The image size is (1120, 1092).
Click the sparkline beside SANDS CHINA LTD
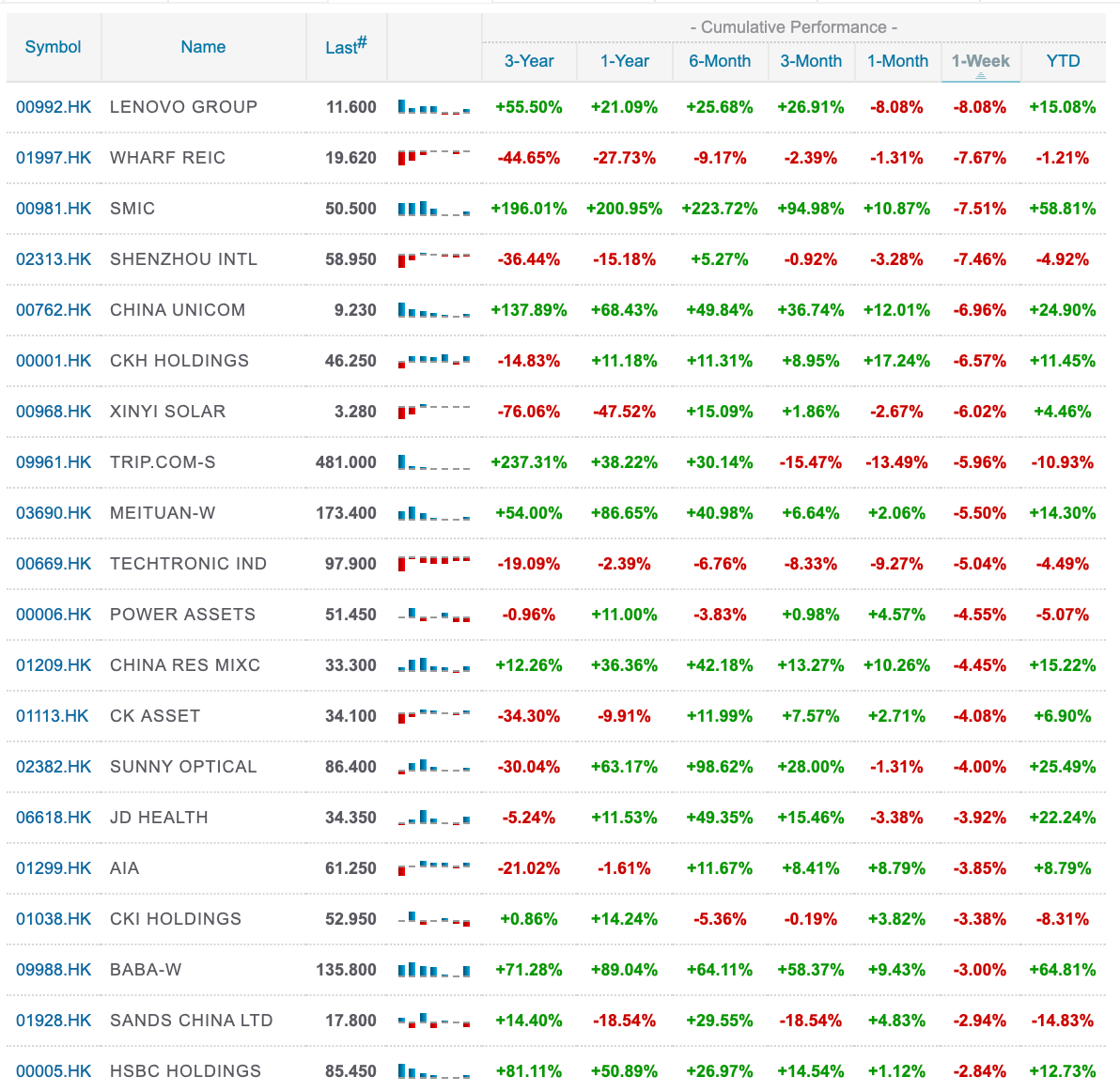click(434, 1020)
